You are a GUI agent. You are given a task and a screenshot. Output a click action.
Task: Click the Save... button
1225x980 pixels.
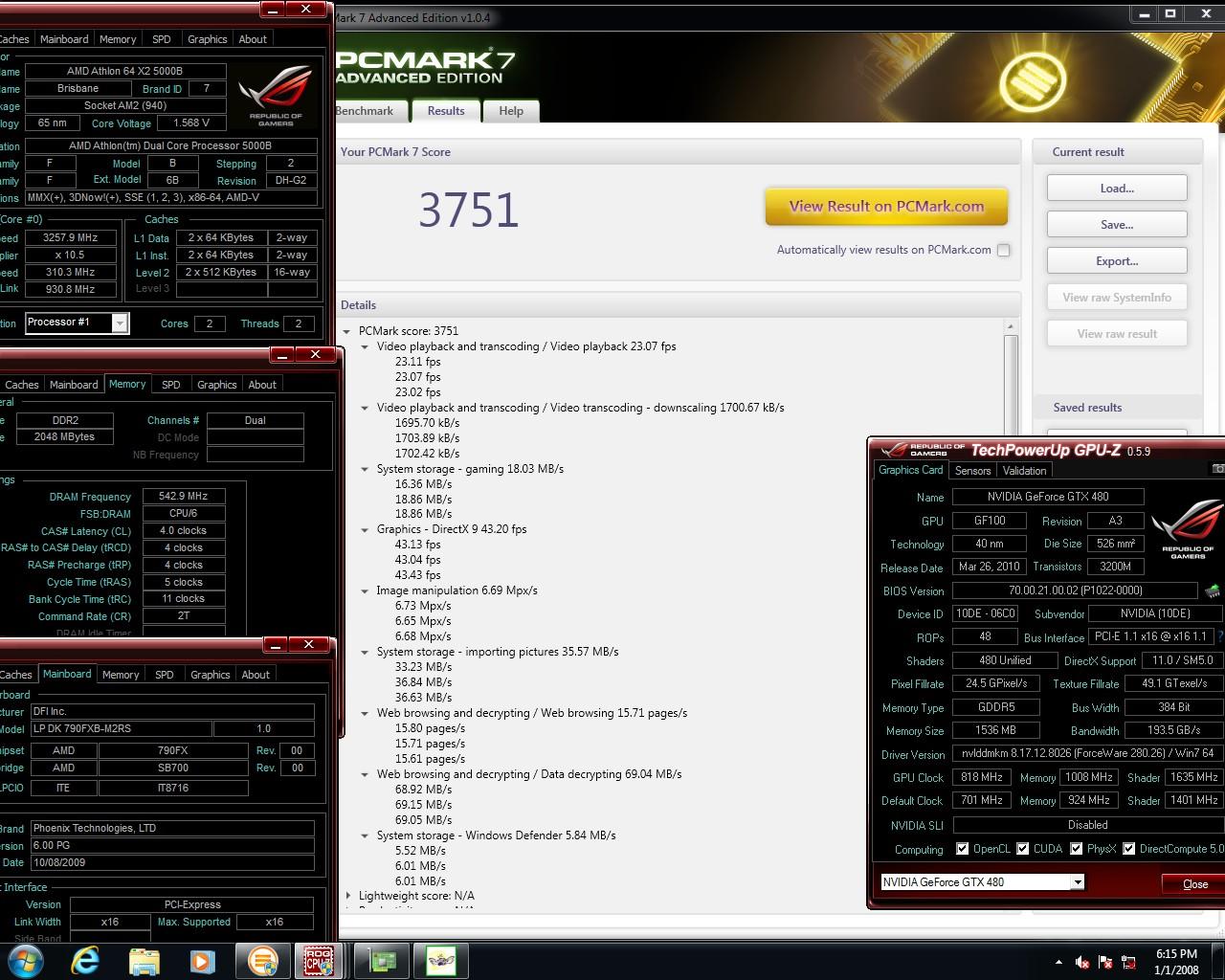point(1117,225)
